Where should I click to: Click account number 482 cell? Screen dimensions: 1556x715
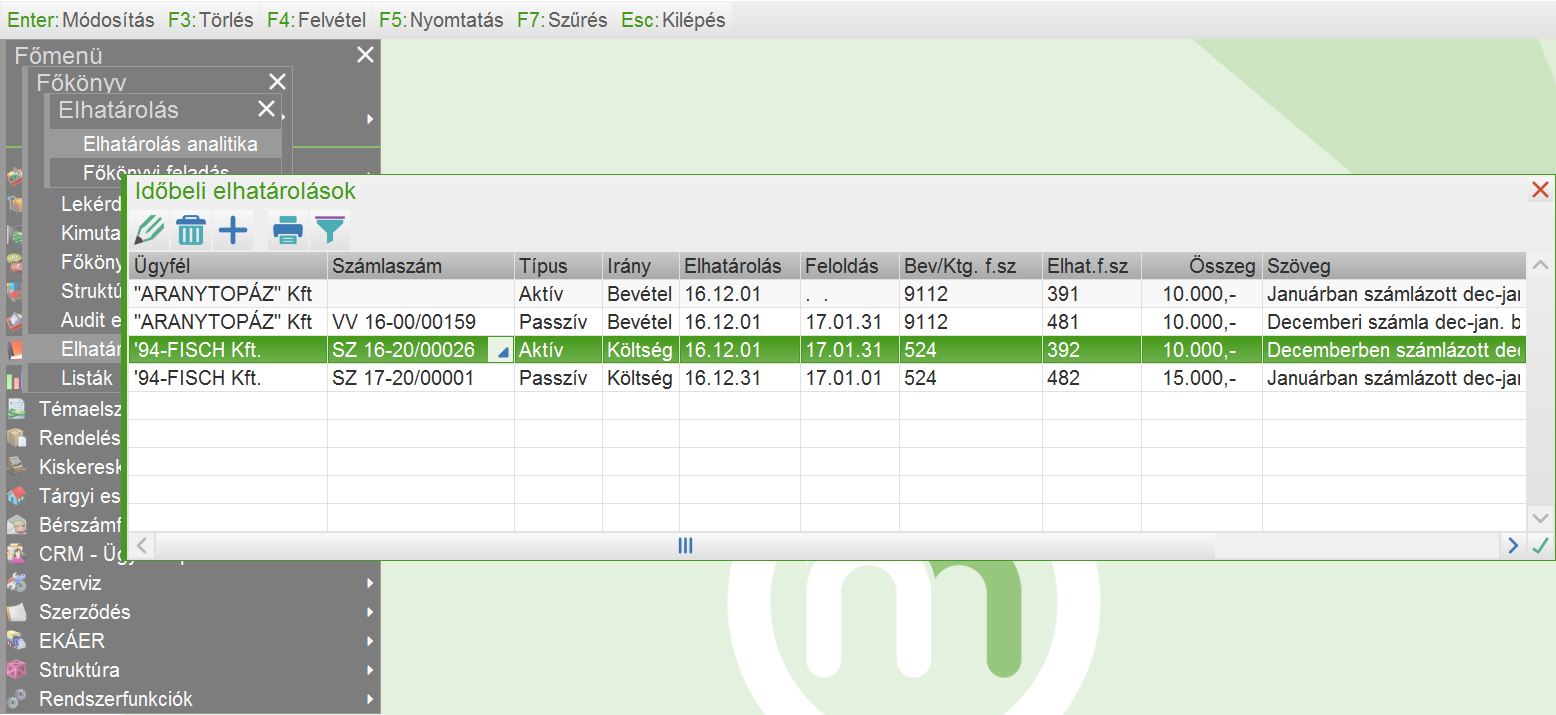click(1091, 379)
